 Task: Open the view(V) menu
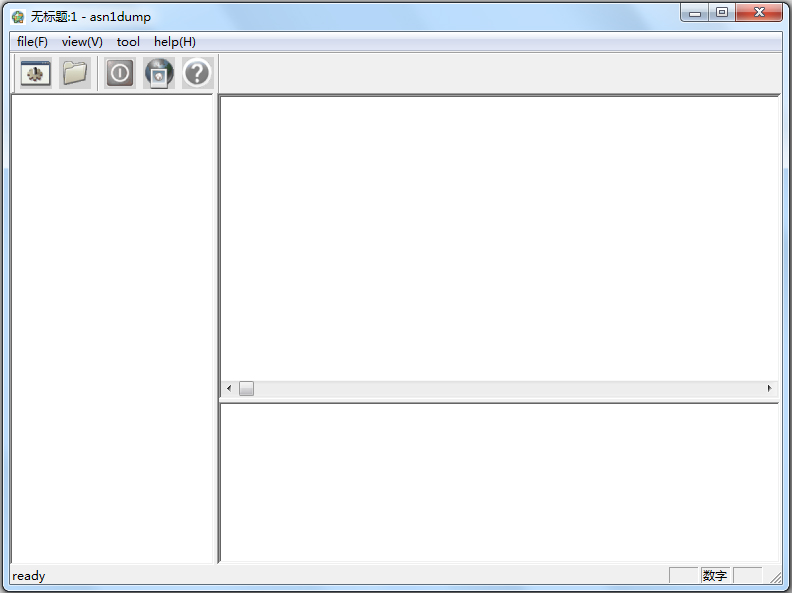pyautogui.click(x=82, y=42)
